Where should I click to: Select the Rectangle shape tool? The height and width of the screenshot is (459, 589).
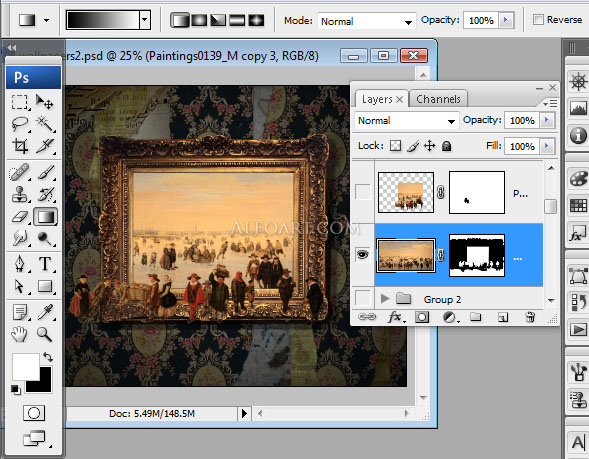(44, 286)
